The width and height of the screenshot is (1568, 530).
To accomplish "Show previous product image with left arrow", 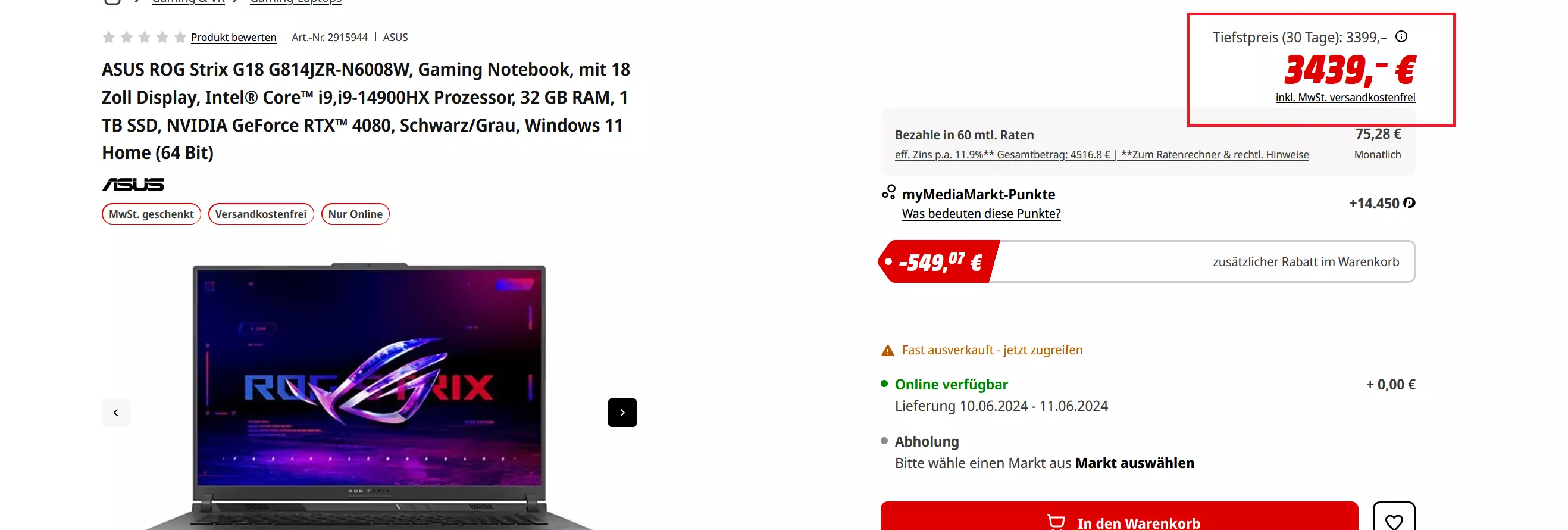I will (x=115, y=413).
